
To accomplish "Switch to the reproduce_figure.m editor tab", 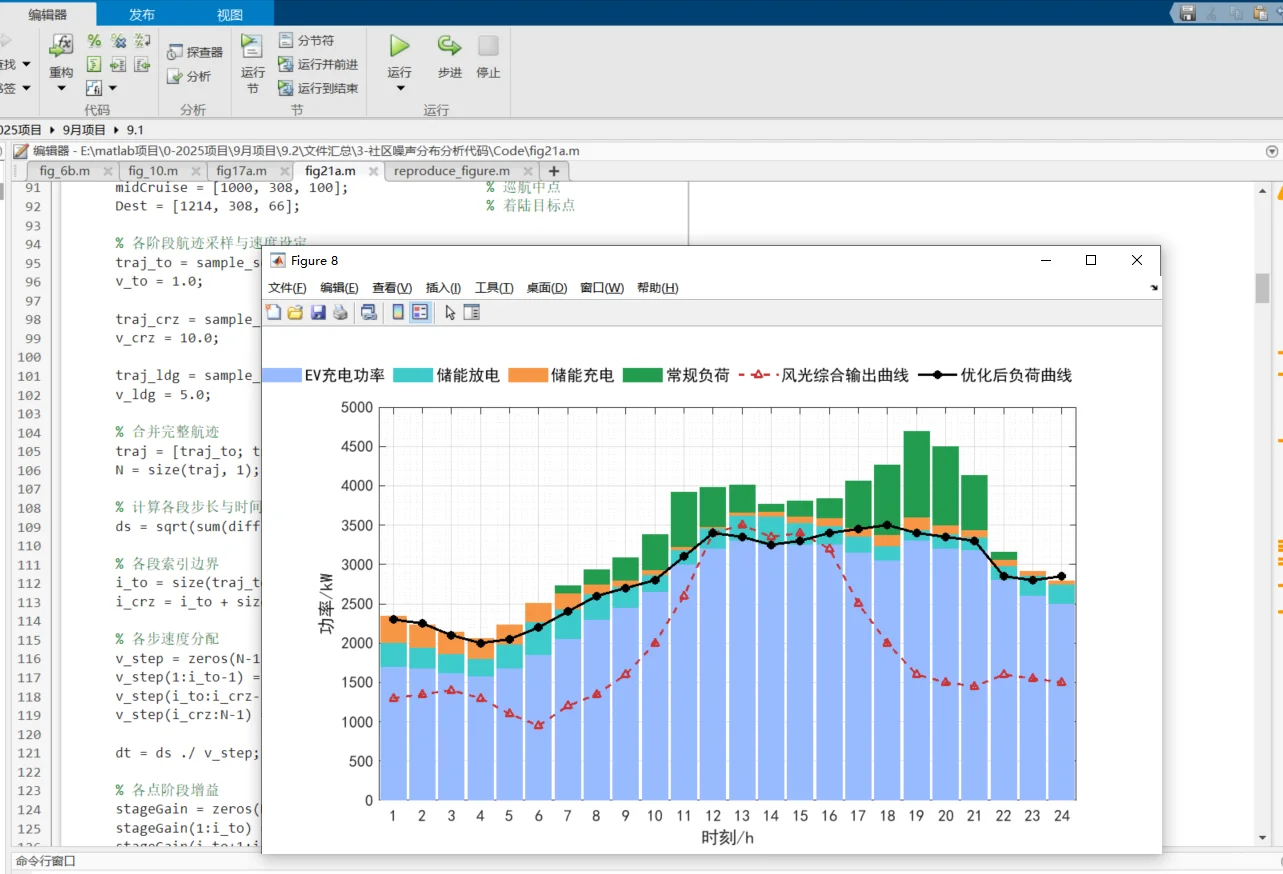I will [451, 171].
